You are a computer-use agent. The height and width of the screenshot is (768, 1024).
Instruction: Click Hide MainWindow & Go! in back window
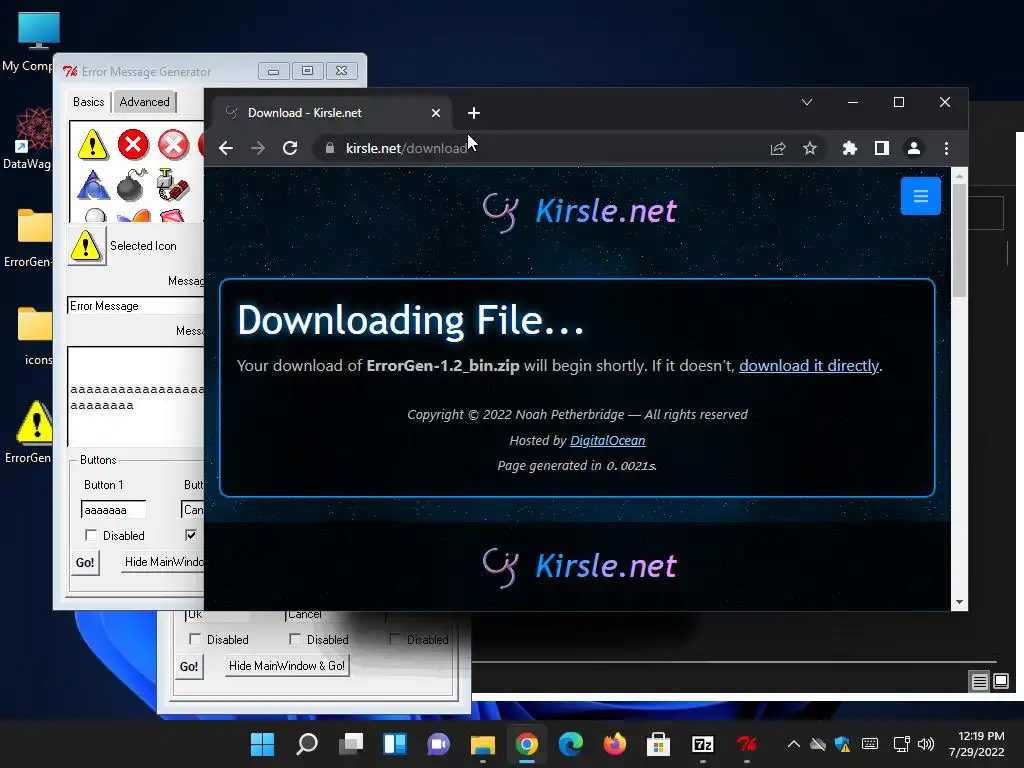click(287, 666)
